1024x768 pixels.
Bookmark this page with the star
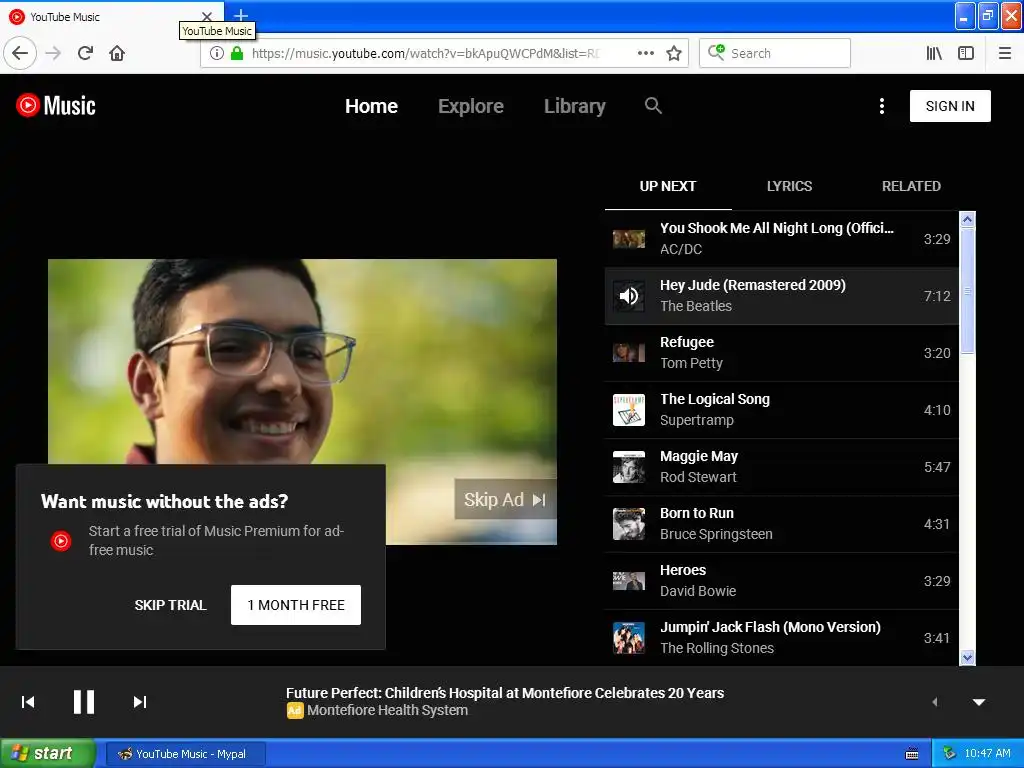pos(674,53)
